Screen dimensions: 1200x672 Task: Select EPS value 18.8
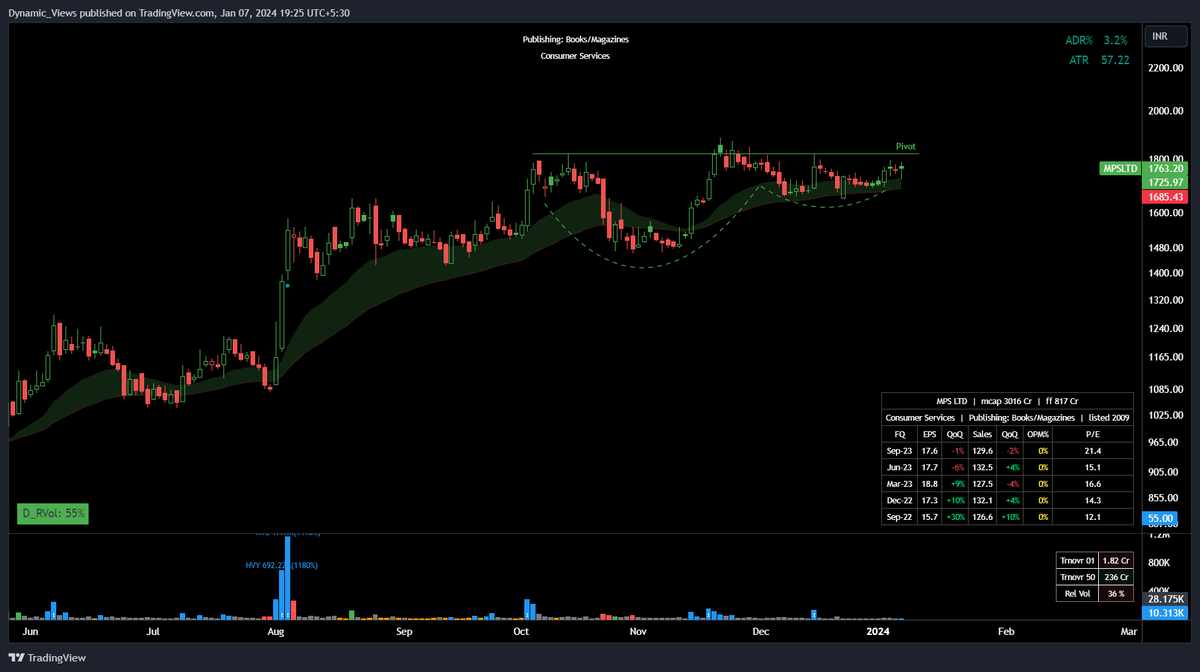coord(928,484)
